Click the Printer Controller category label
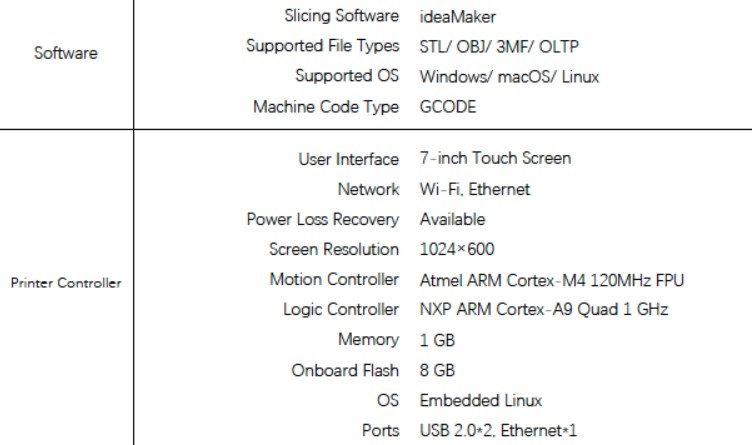 coord(66,283)
